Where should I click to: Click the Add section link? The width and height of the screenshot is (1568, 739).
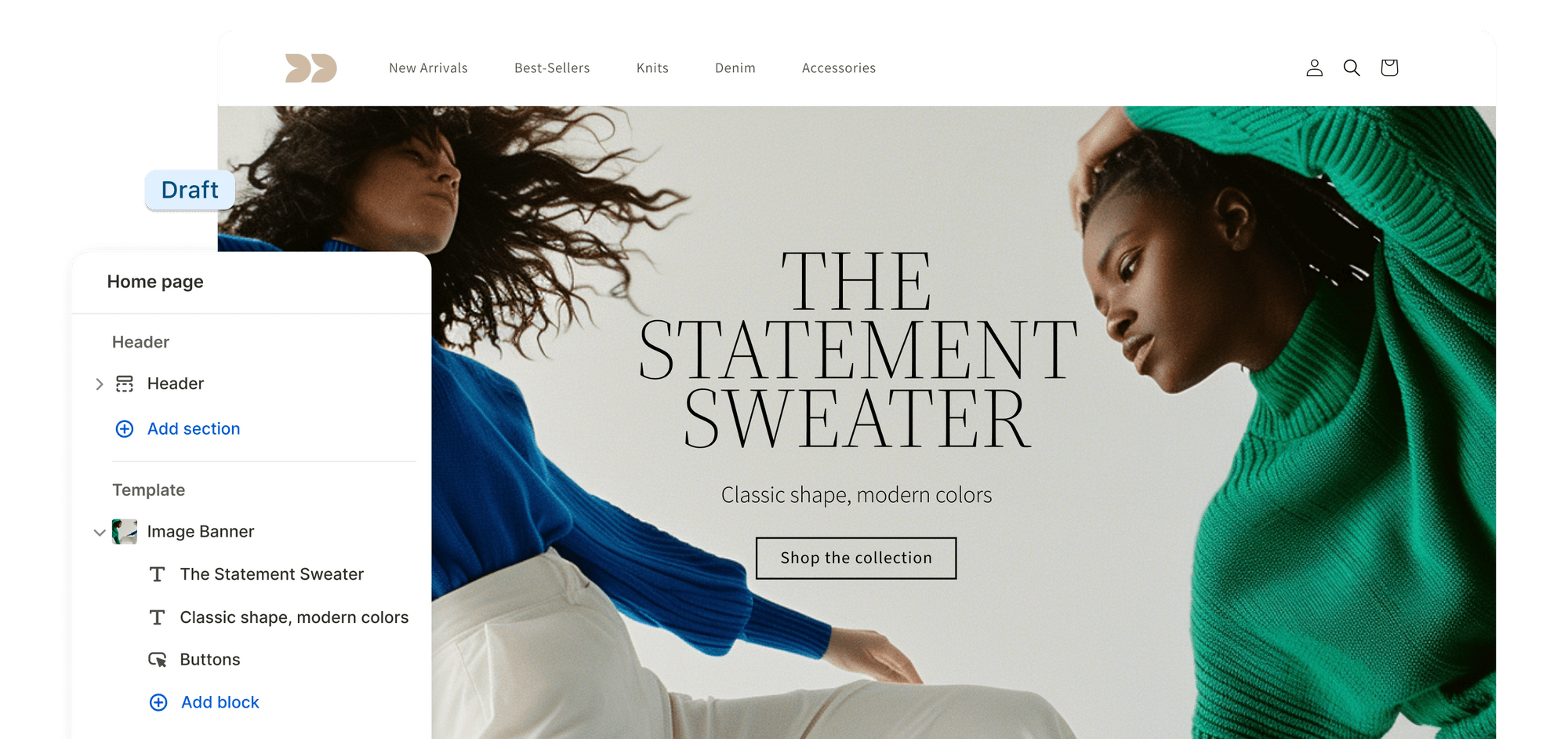tap(194, 429)
